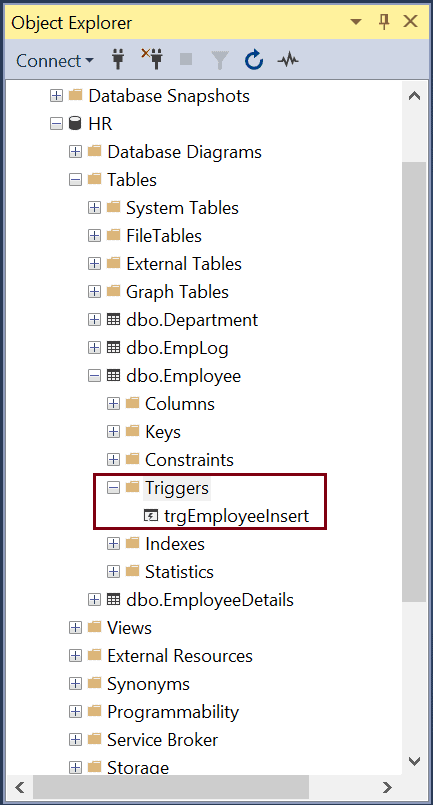Click the Indexes folder icon

pyautogui.click(x=132, y=543)
